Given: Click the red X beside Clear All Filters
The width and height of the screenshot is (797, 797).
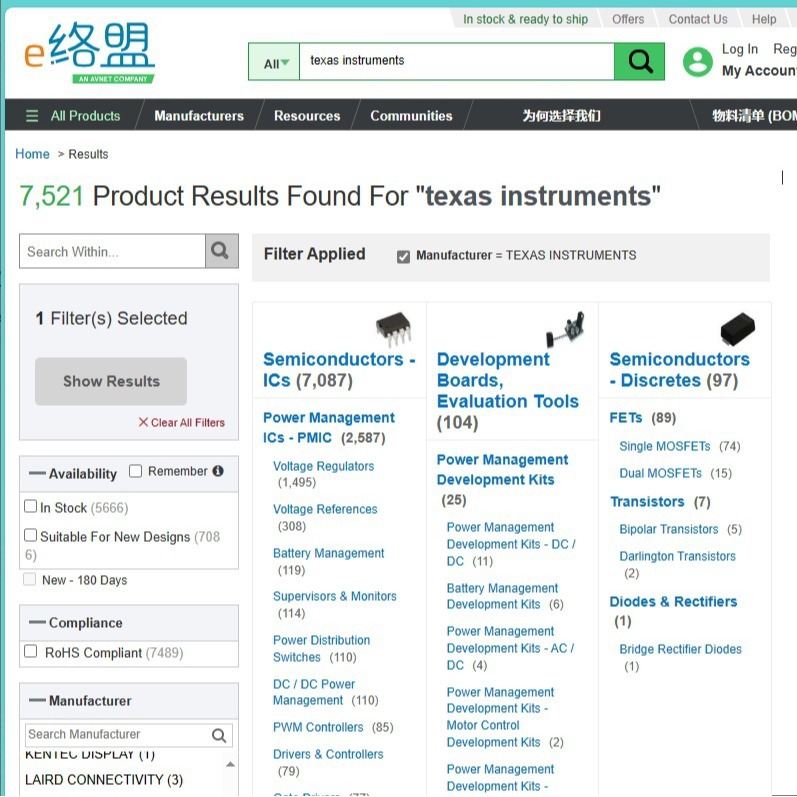Looking at the screenshot, I should tap(143, 422).
